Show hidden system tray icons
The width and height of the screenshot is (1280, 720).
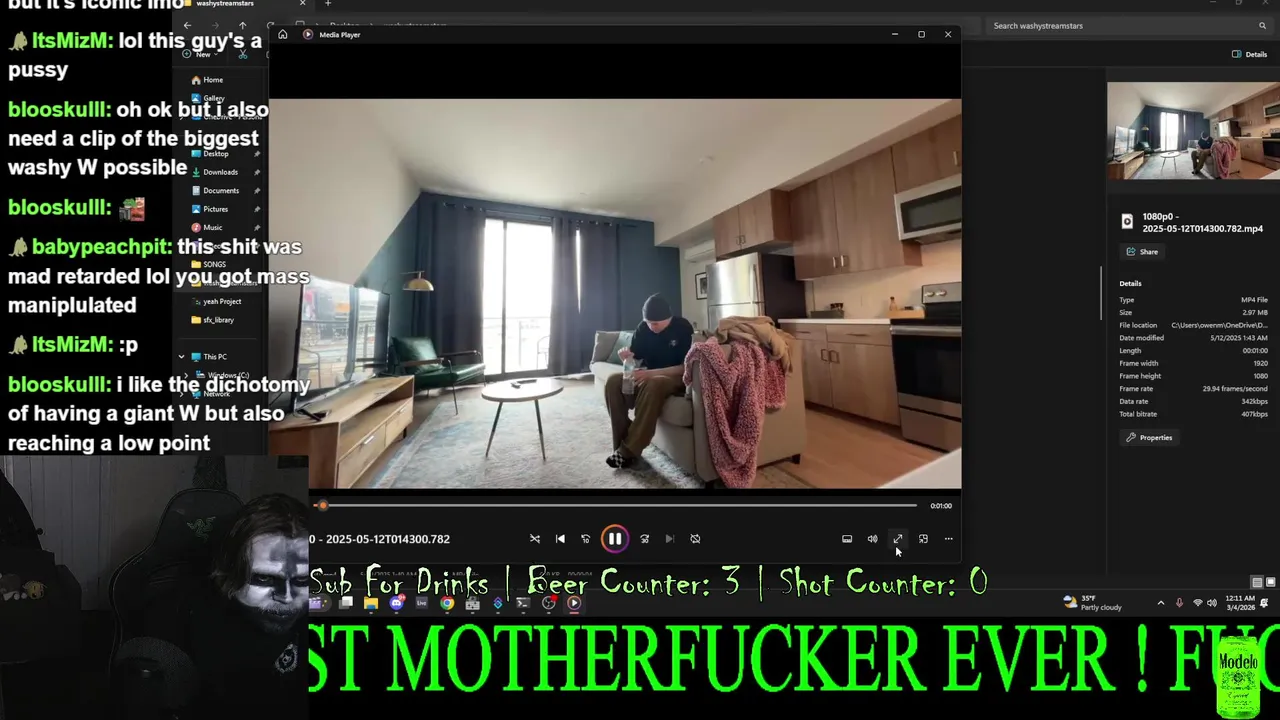[1160, 603]
